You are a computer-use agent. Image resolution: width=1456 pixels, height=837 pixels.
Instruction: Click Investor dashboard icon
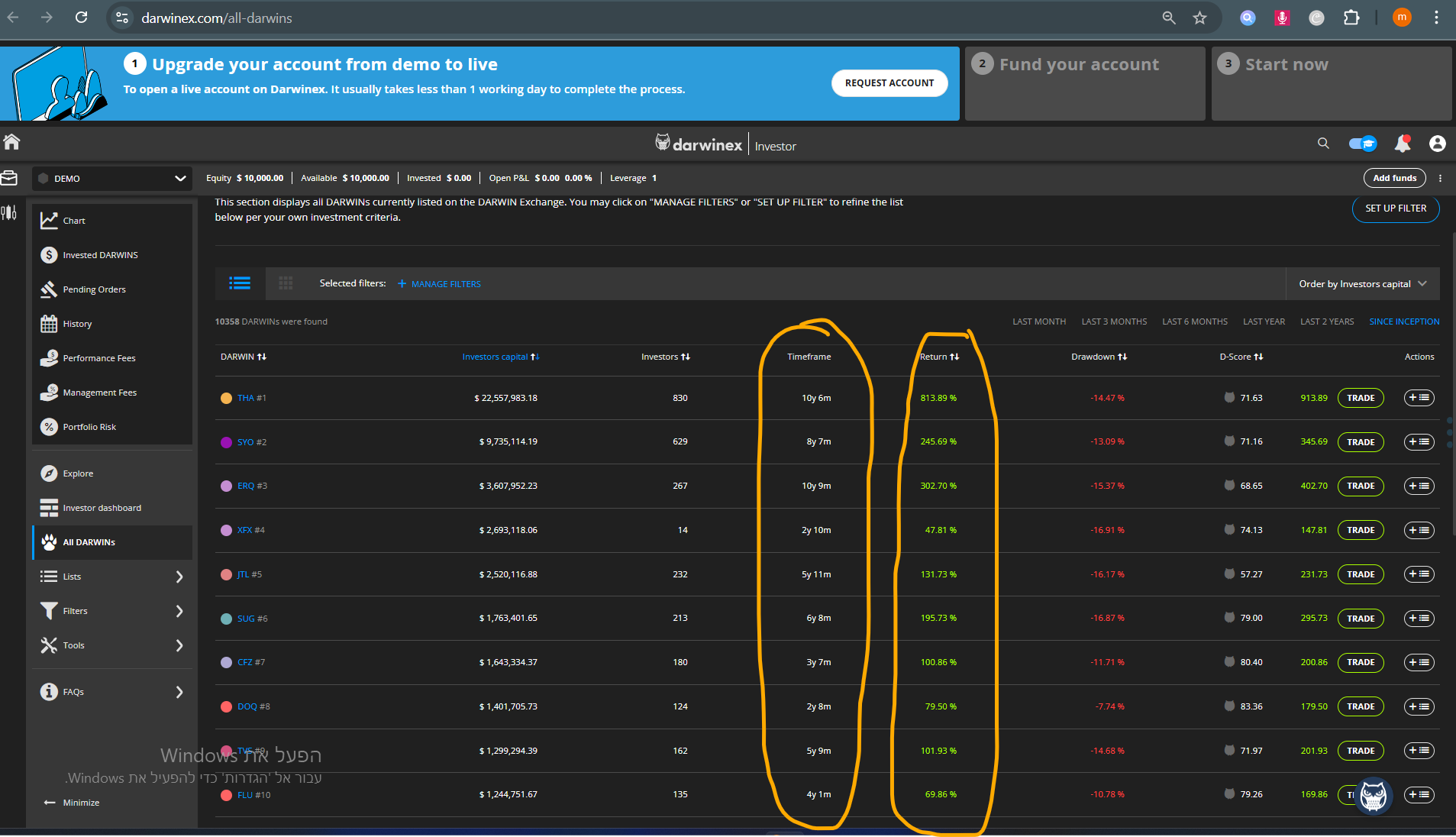pos(49,508)
